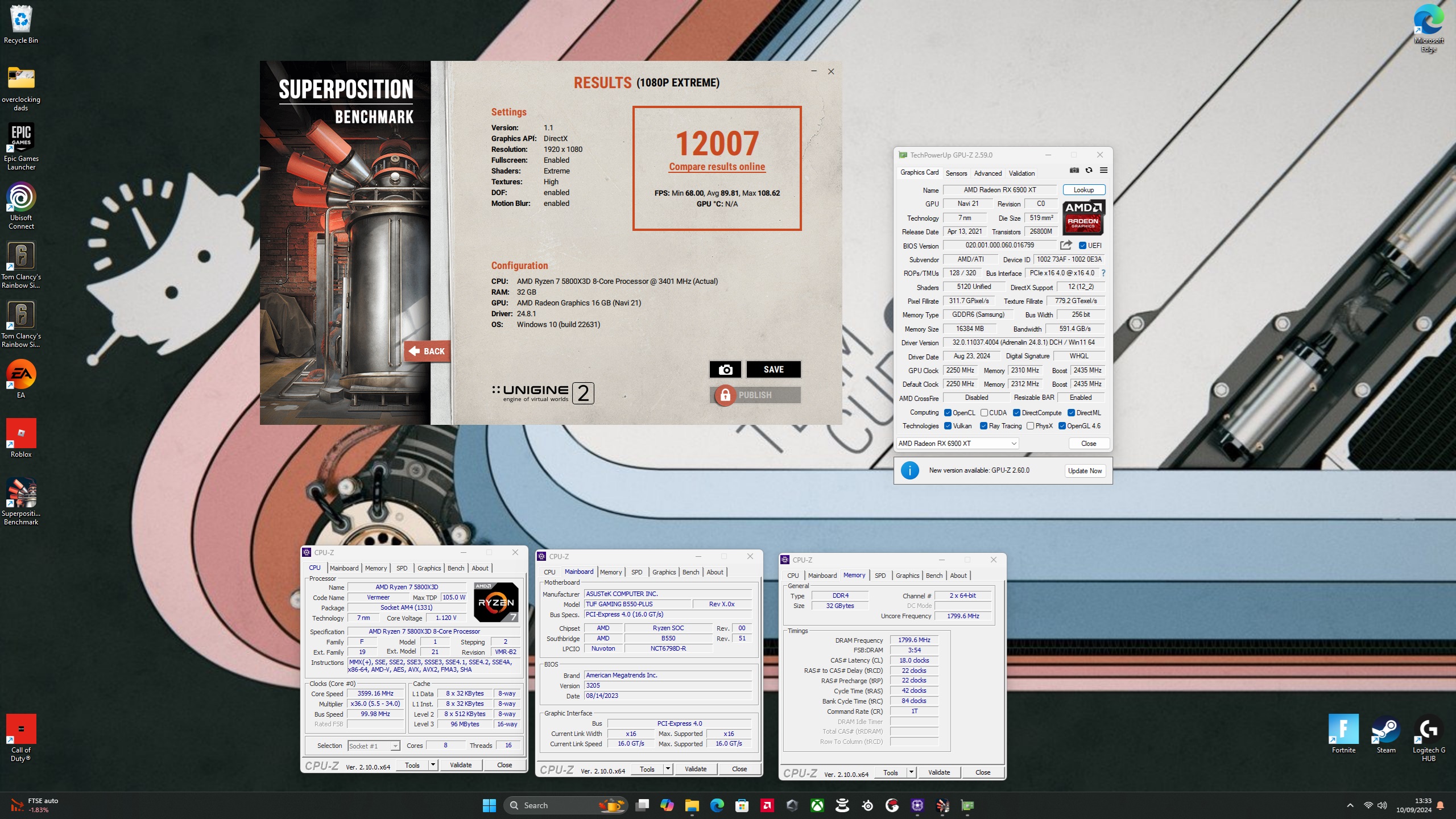
Task: Click the GPU-Z screenshot camera icon
Action: tap(1074, 170)
